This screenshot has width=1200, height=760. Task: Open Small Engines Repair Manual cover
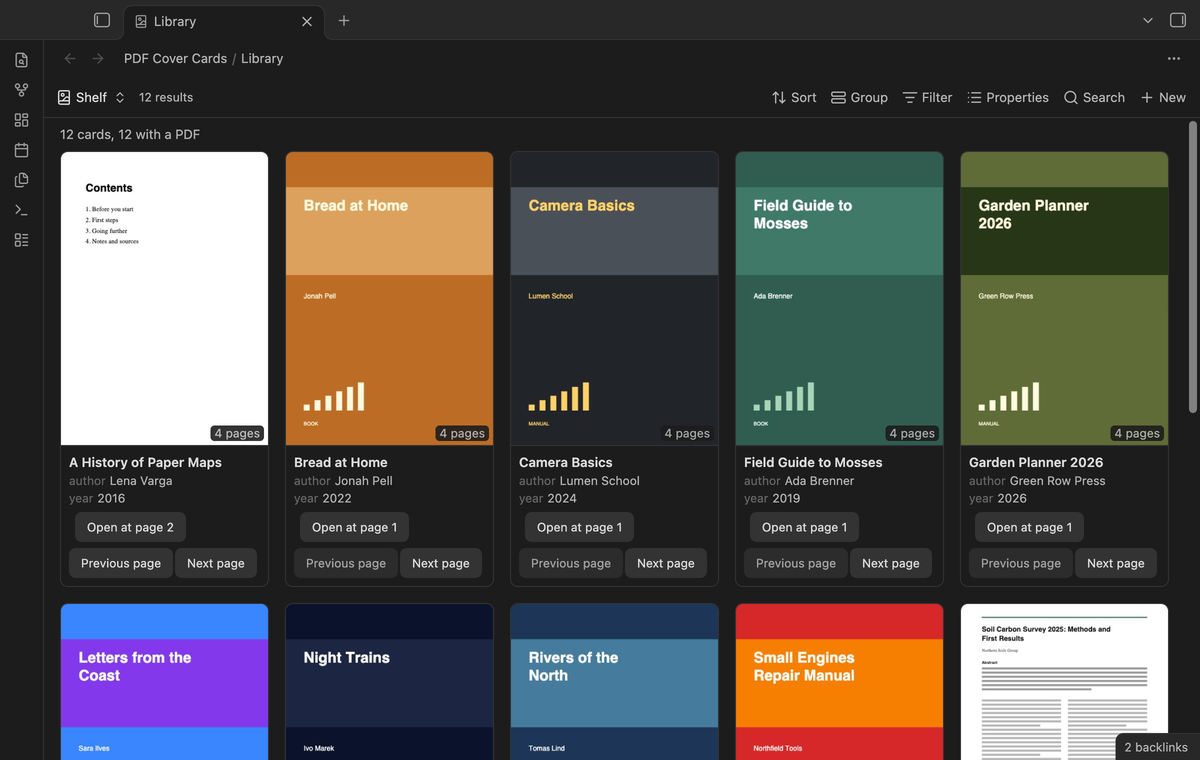[x=839, y=682]
